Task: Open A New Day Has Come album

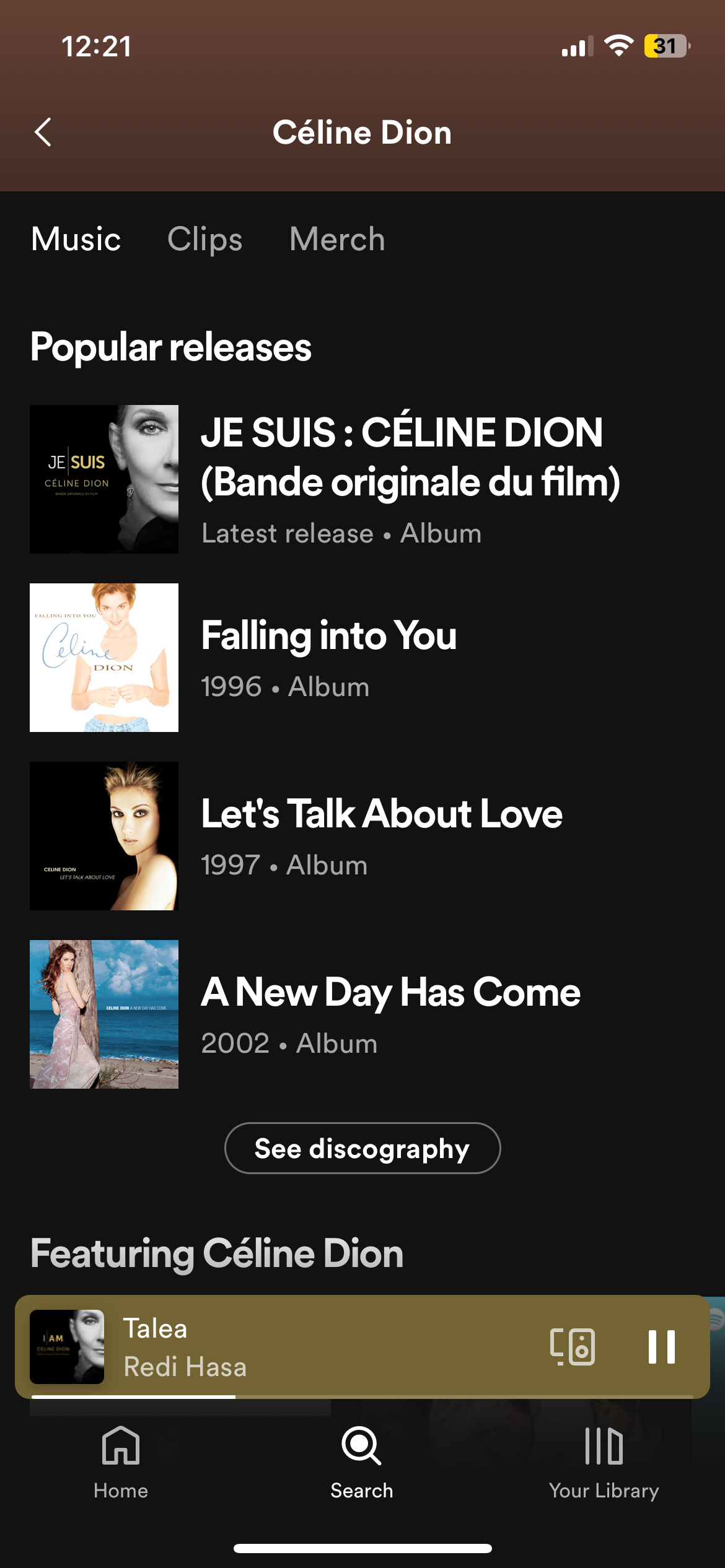Action: pyautogui.click(x=390, y=992)
